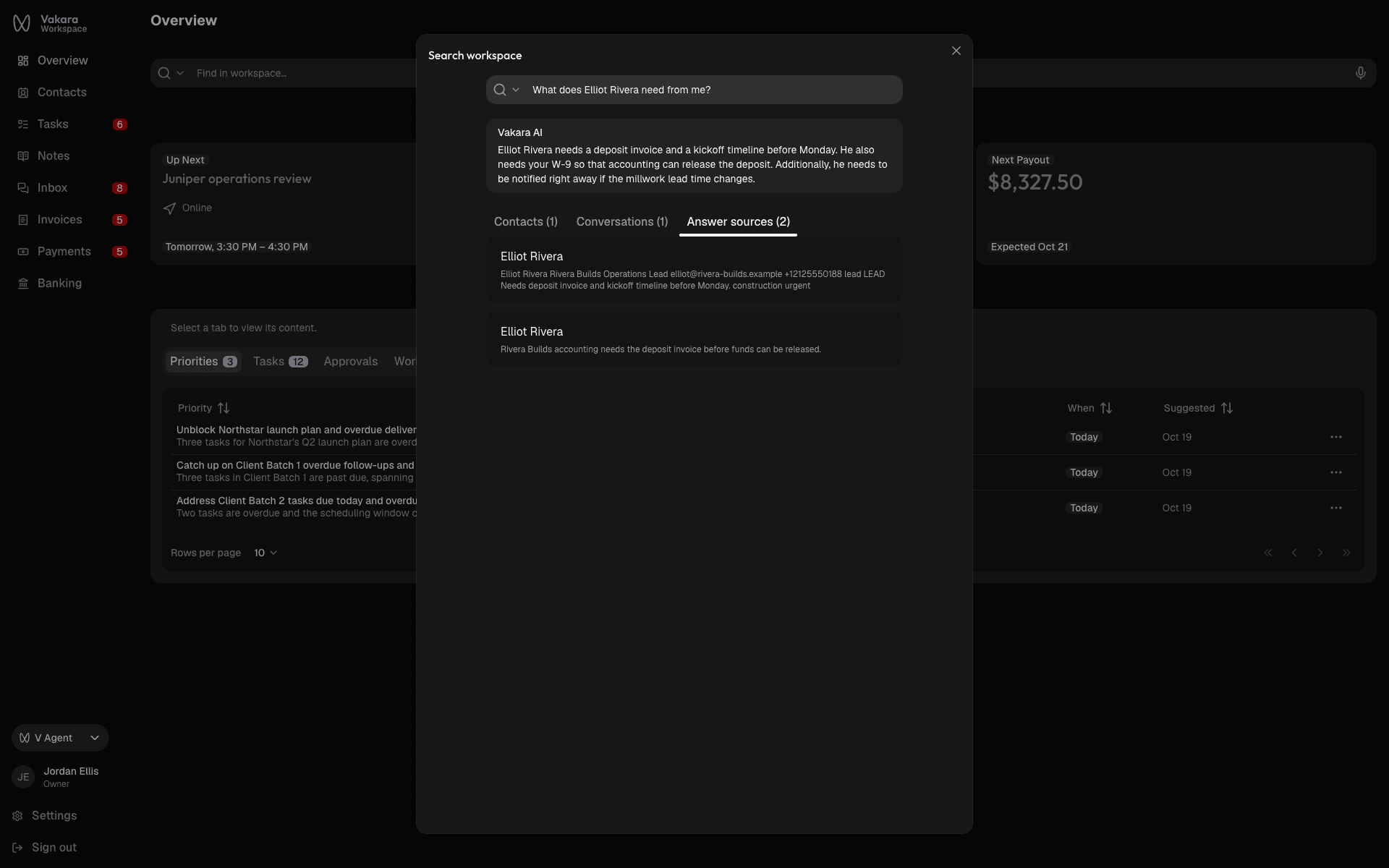
Task: Select the Tasks 12 tab
Action: tap(281, 362)
